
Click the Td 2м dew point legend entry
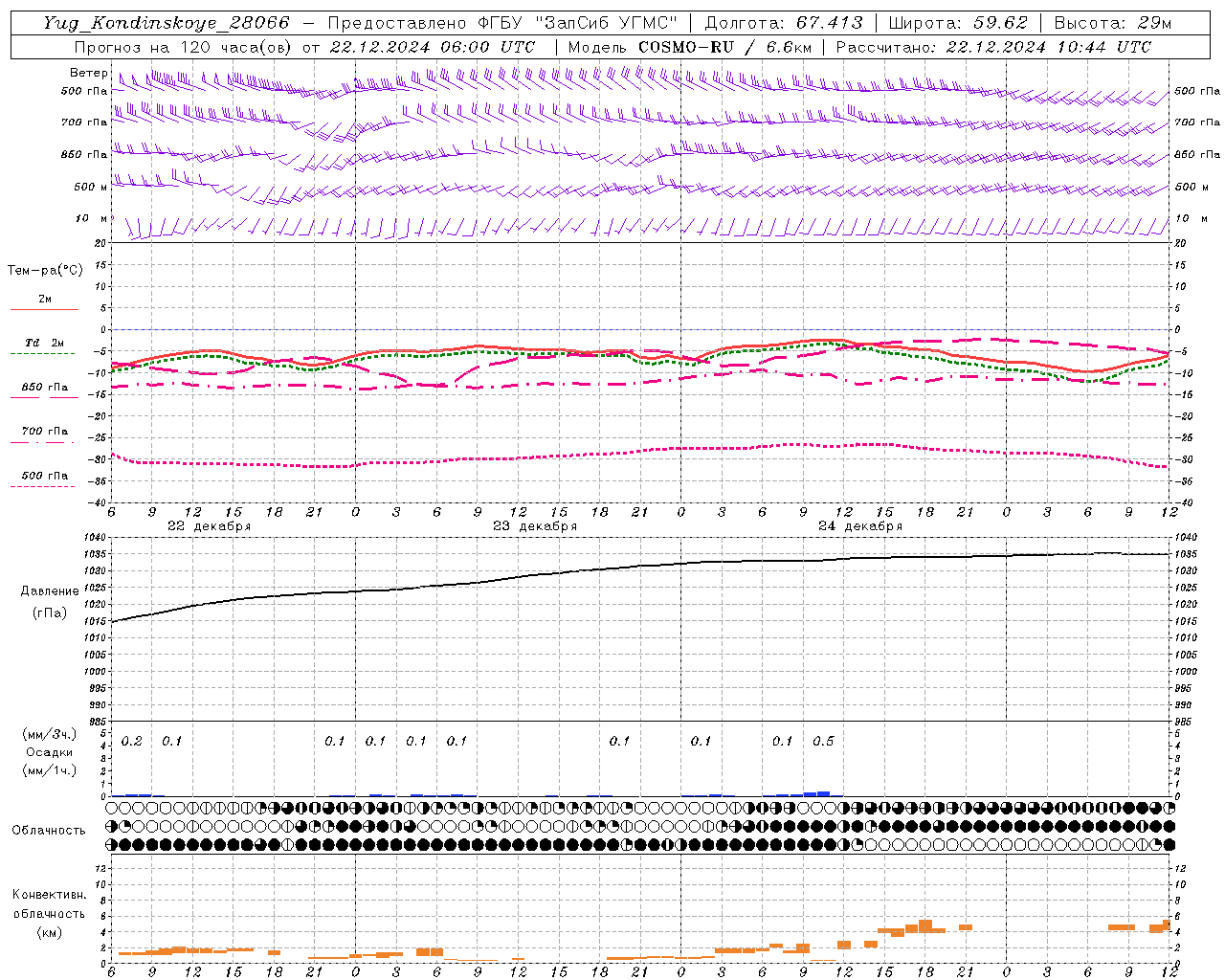(44, 343)
